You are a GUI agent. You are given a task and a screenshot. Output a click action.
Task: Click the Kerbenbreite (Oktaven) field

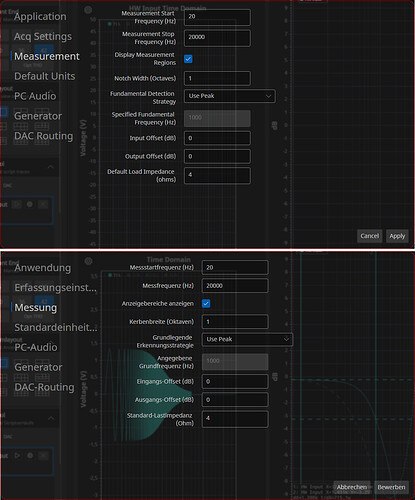click(235, 322)
